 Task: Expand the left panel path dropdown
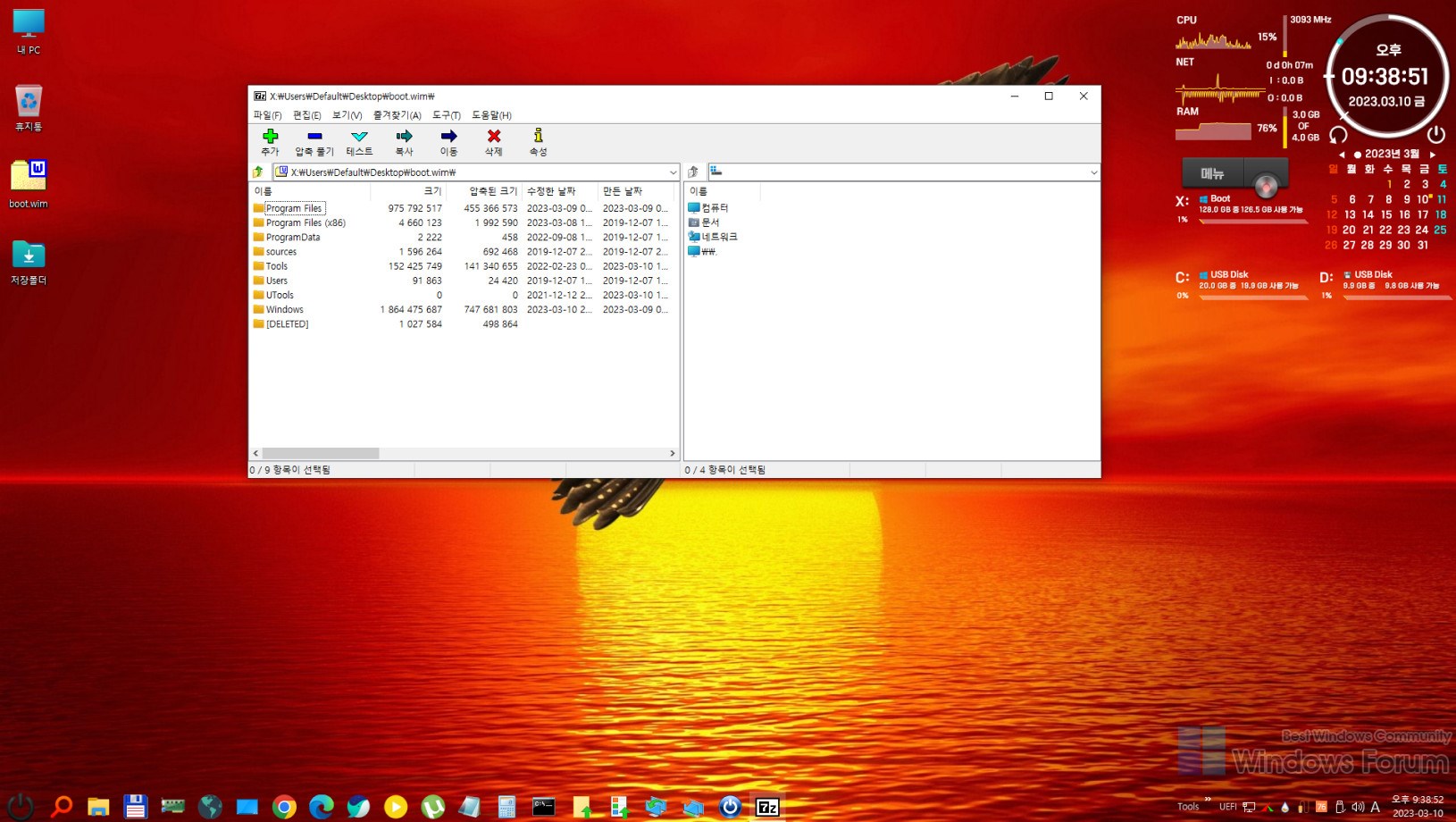click(x=673, y=172)
